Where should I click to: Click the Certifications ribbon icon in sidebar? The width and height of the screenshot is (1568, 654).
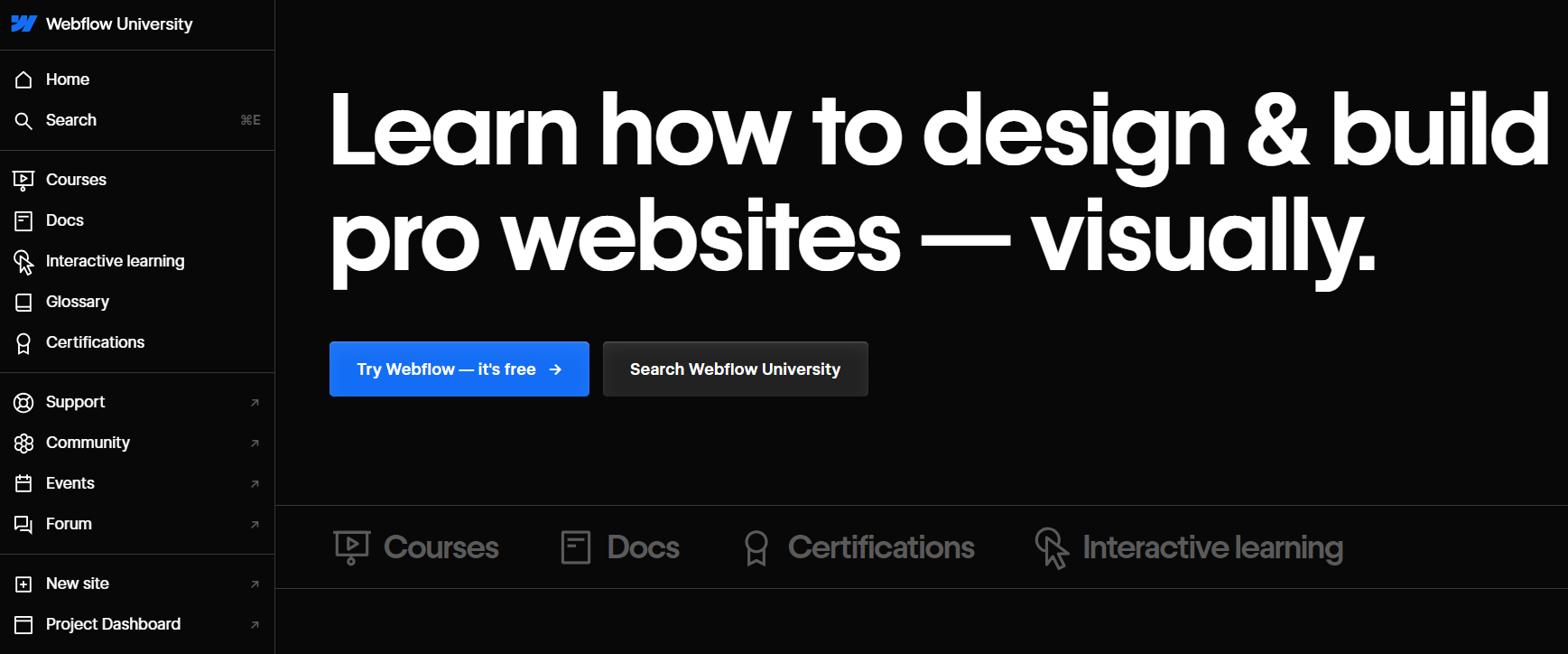point(23,343)
